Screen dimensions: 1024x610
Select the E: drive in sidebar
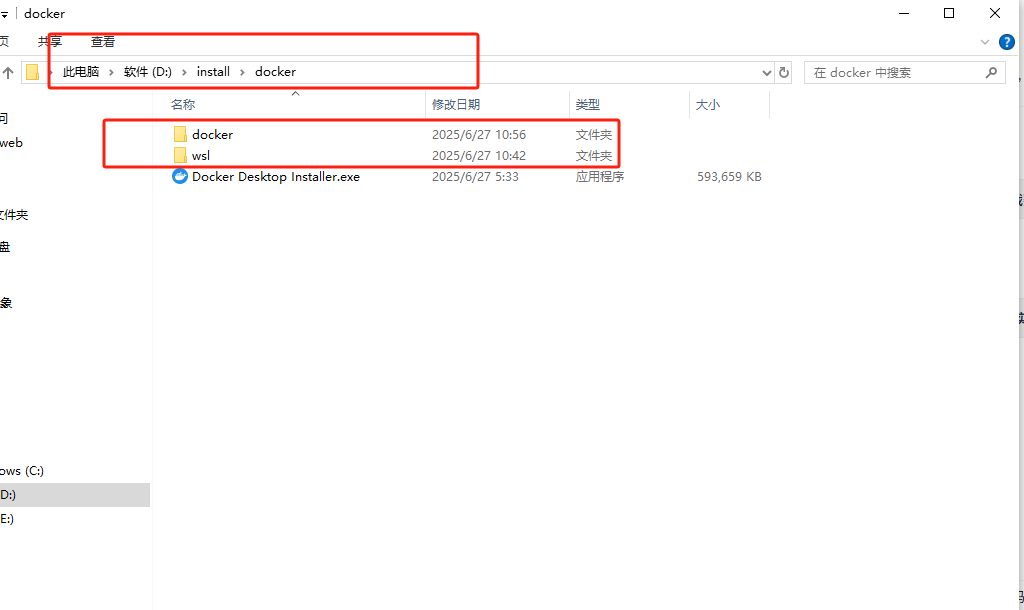pyautogui.click(x=7, y=519)
